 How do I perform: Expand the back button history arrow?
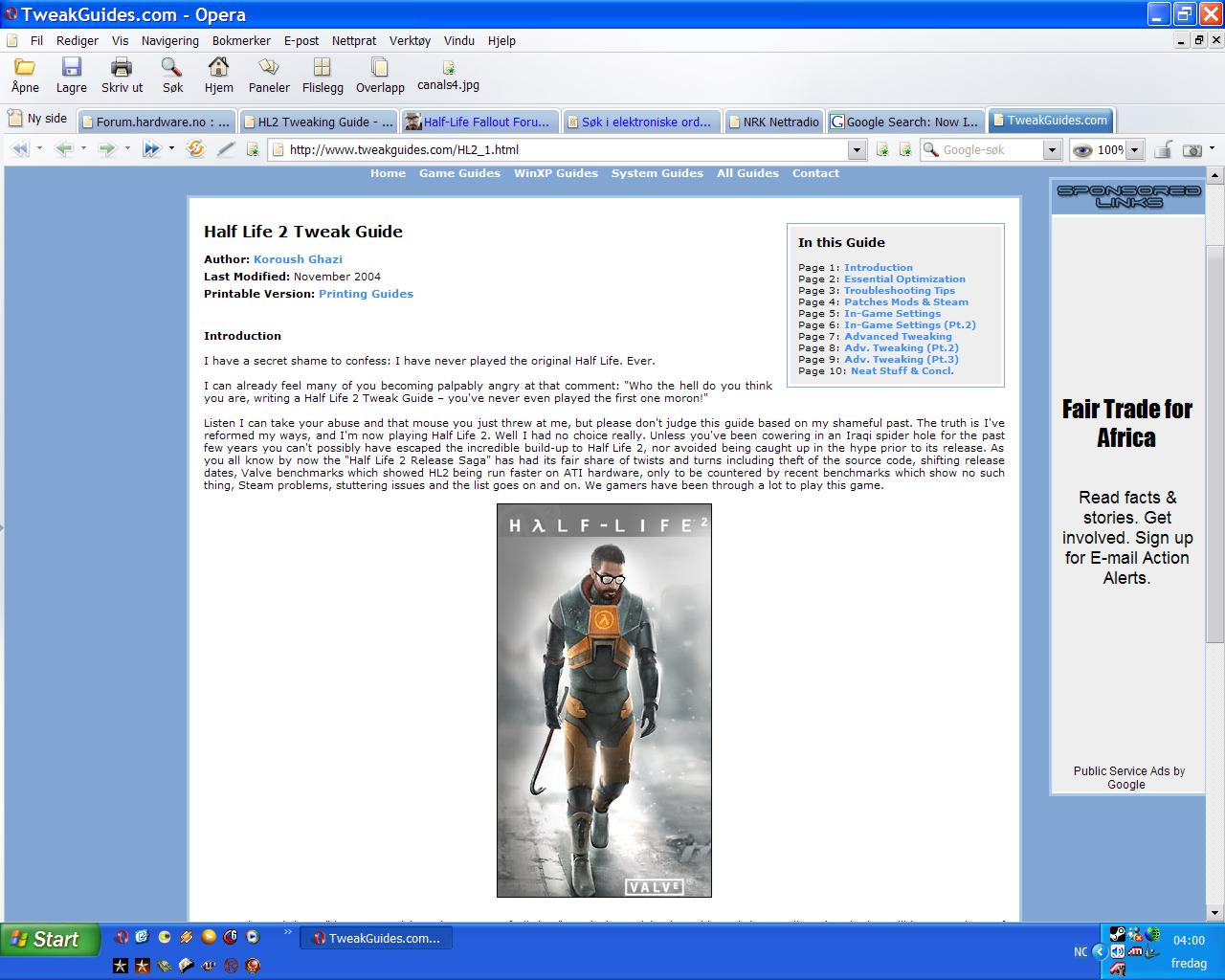83,148
